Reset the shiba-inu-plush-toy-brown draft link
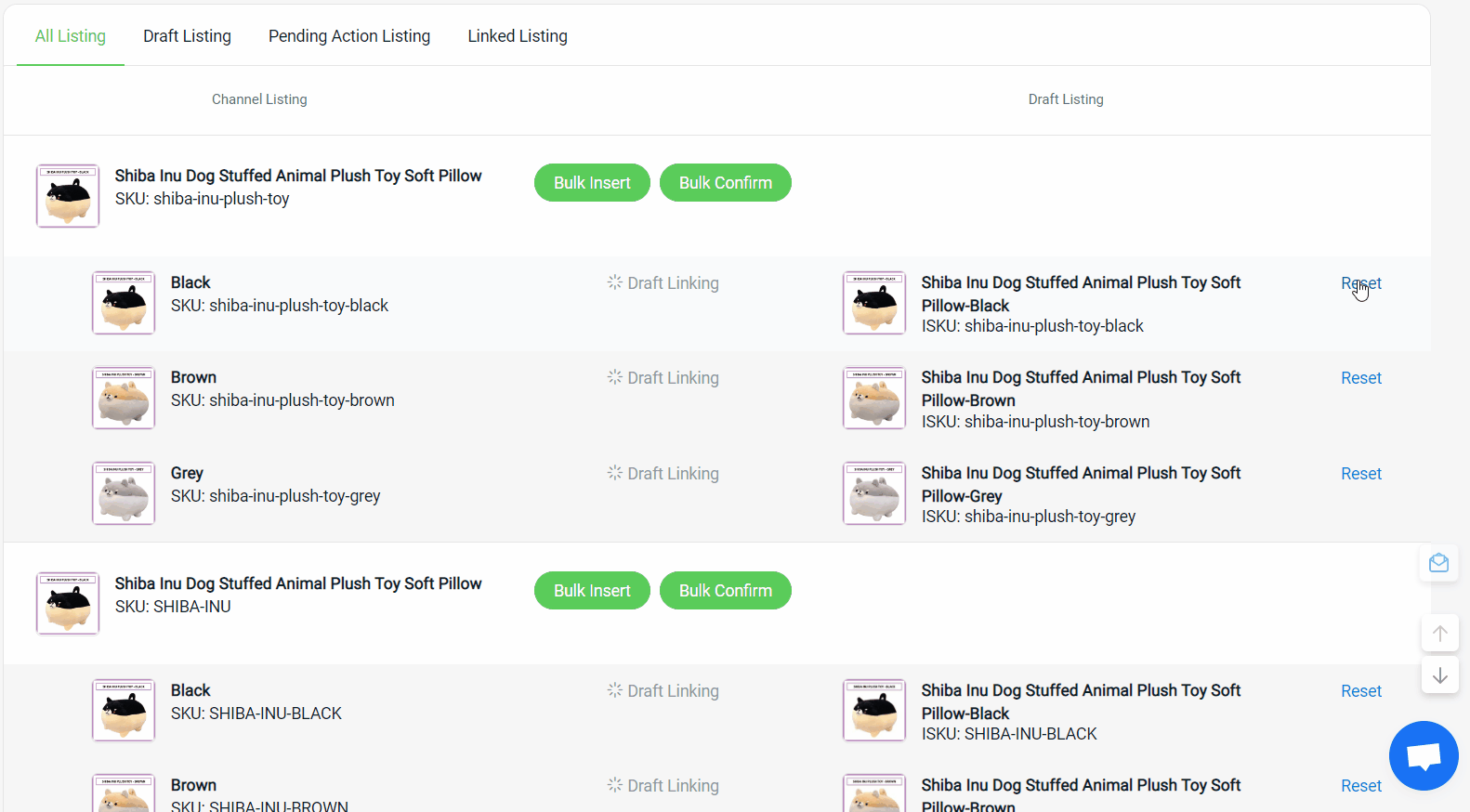1470x812 pixels. (1360, 378)
